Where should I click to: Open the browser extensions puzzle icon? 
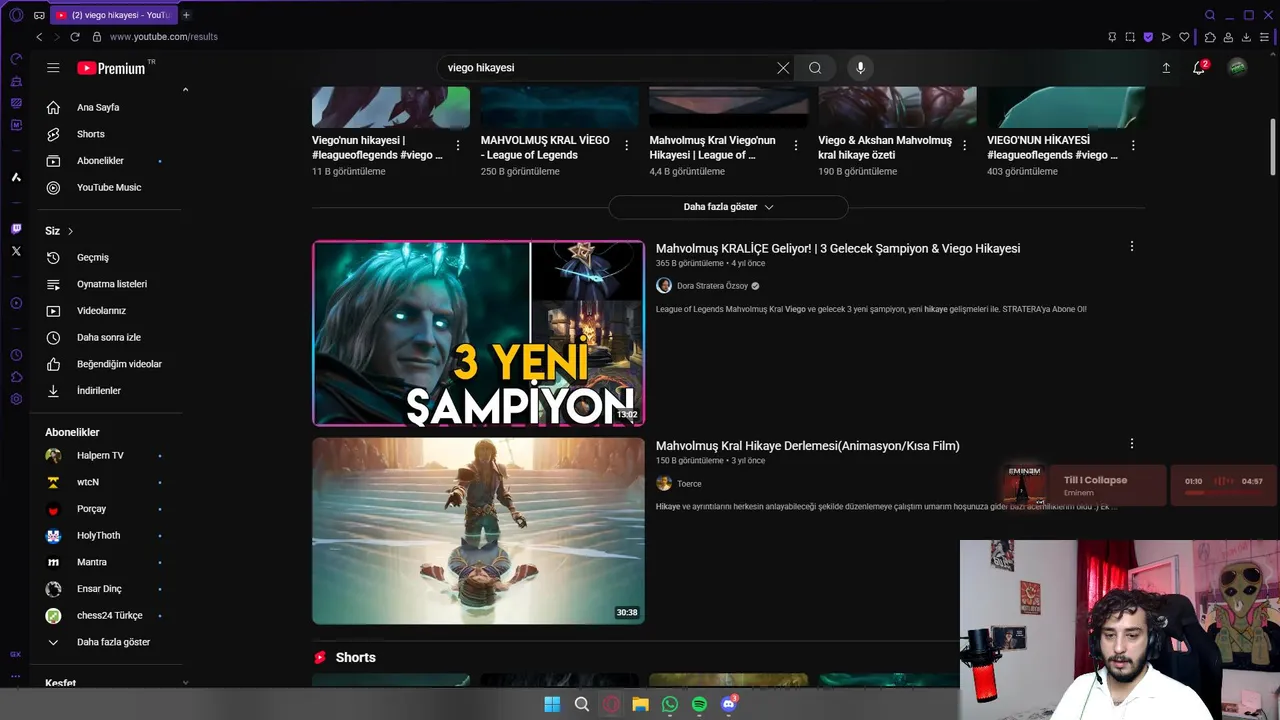click(x=1210, y=37)
